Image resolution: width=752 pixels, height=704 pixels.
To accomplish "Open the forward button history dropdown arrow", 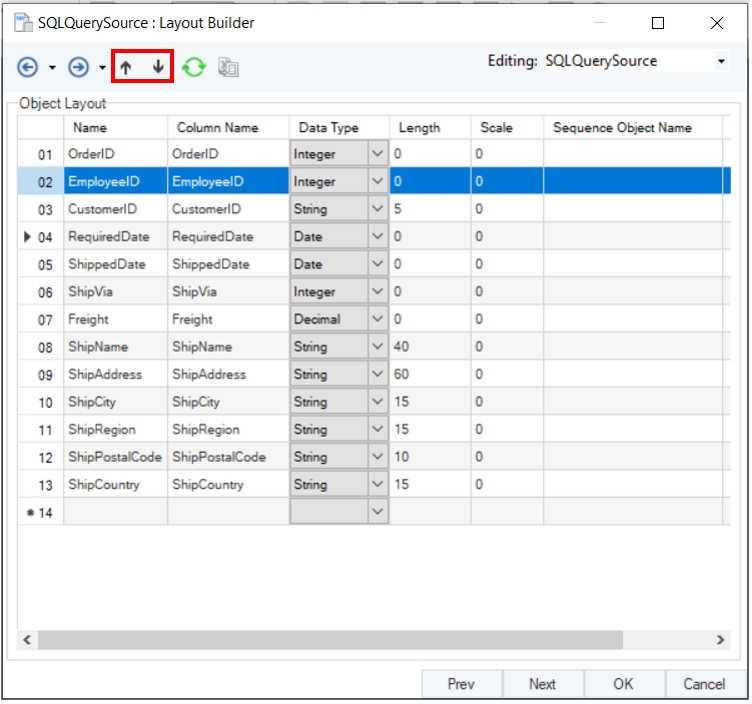I will click(102, 68).
